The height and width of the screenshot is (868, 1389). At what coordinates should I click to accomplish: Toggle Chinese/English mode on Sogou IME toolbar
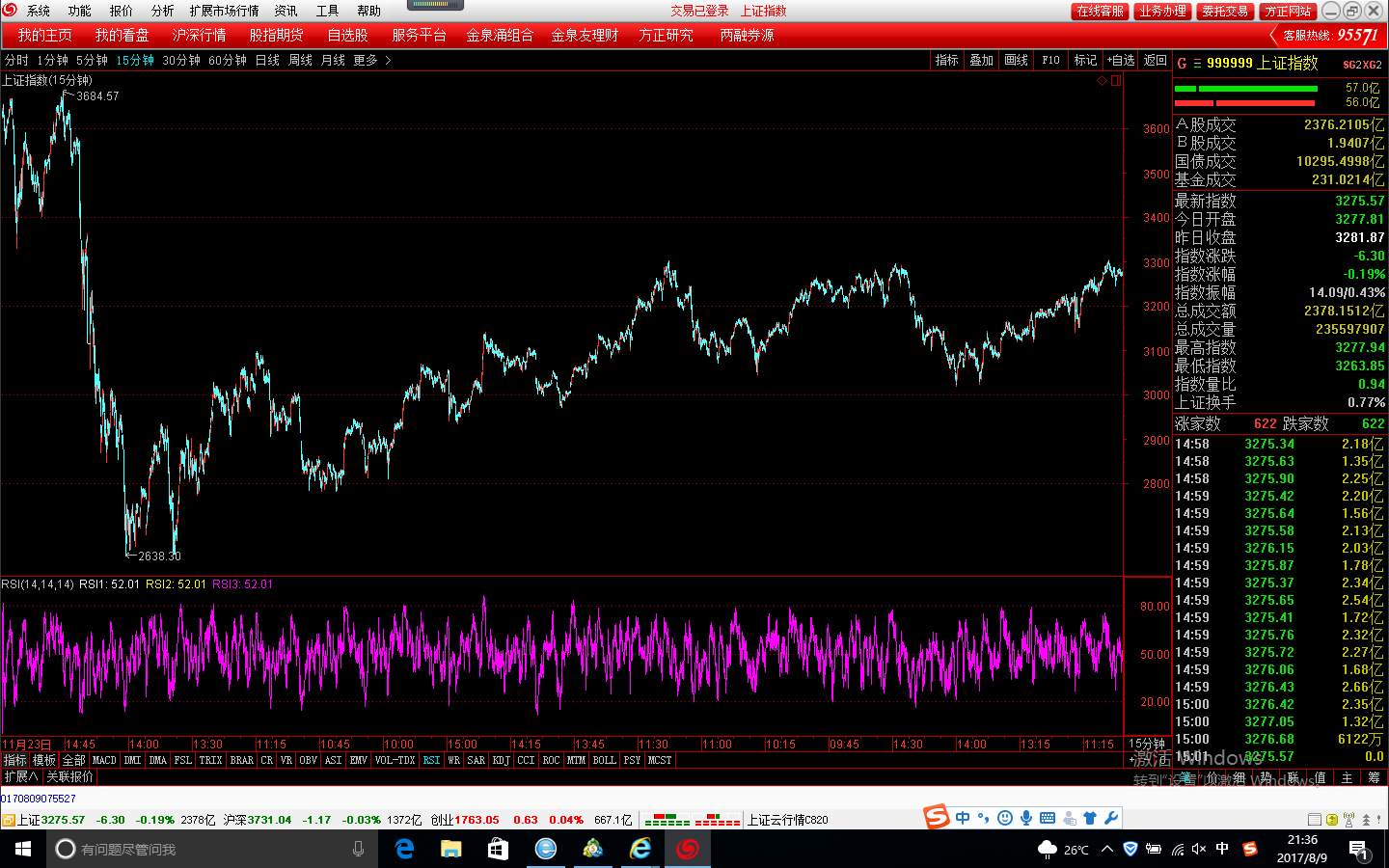(963, 818)
